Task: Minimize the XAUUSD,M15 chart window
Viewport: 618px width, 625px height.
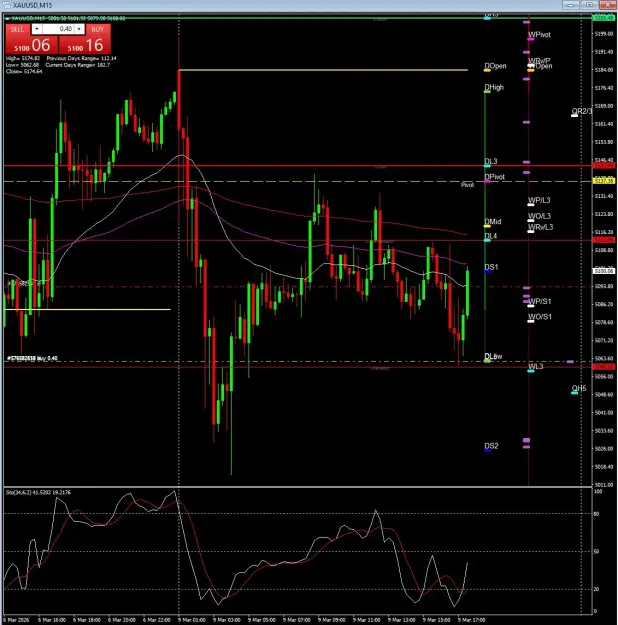Action: [x=570, y=5]
